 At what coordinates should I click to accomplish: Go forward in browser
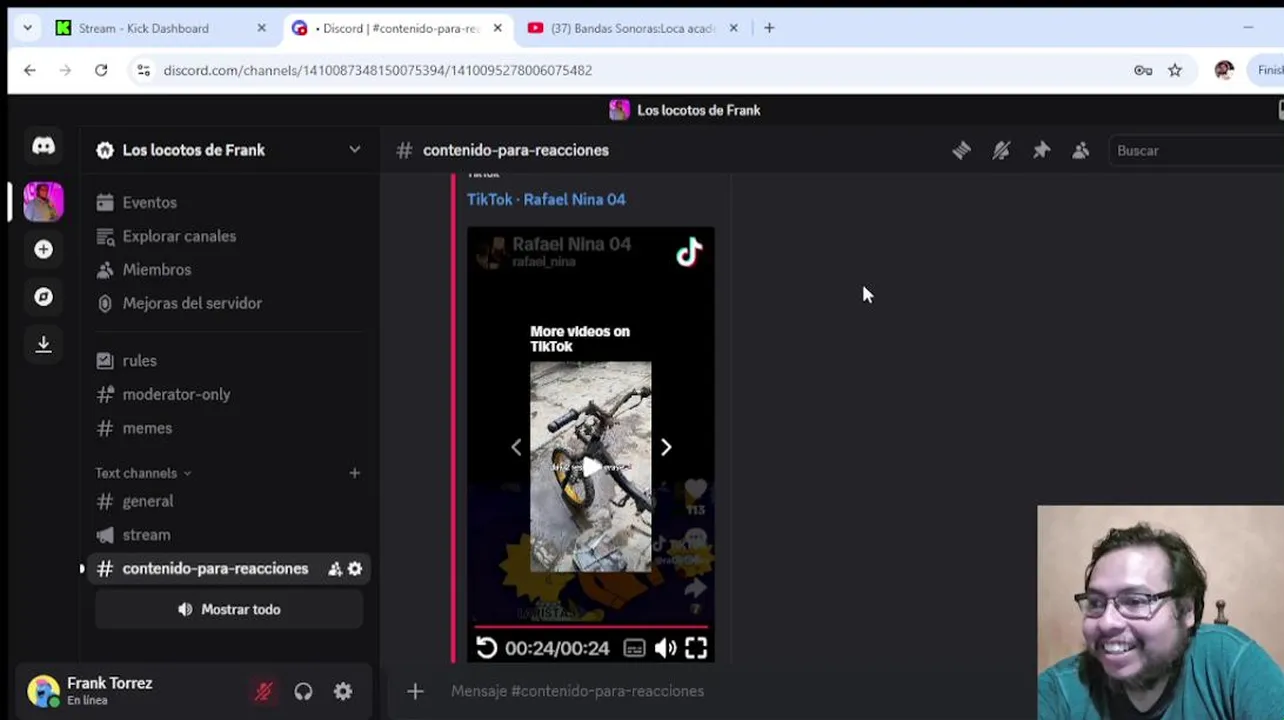tap(65, 70)
